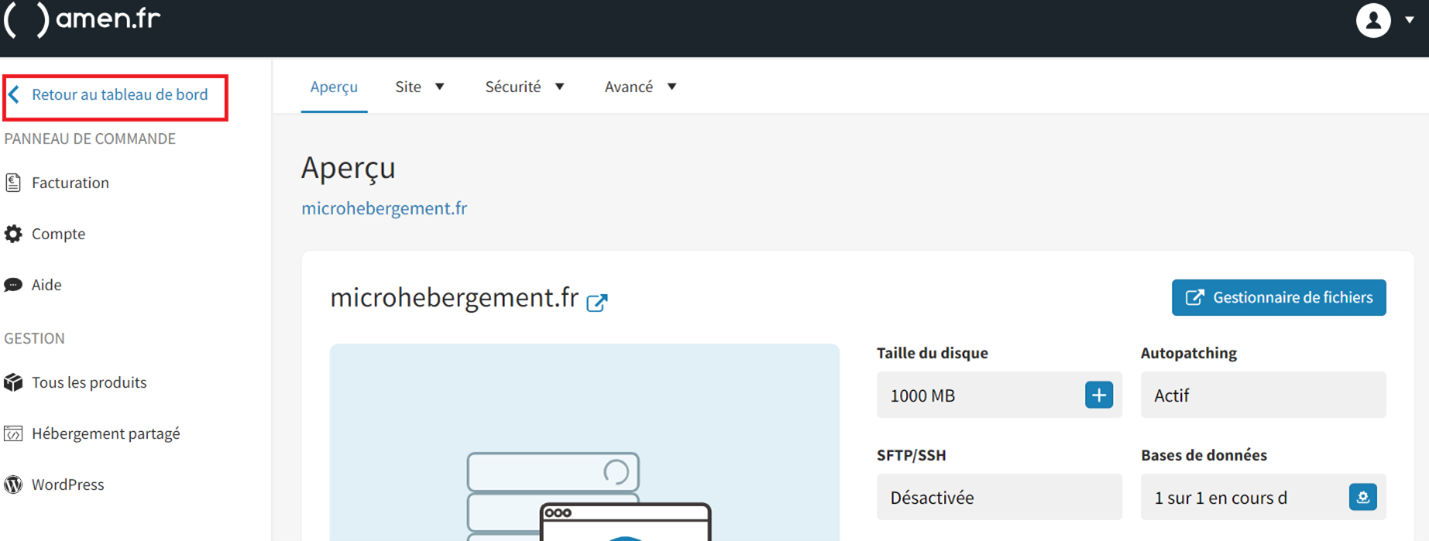Viewport: 1429px width, 541px height.
Task: Click the Facturation invoice icon
Action: coord(13,183)
